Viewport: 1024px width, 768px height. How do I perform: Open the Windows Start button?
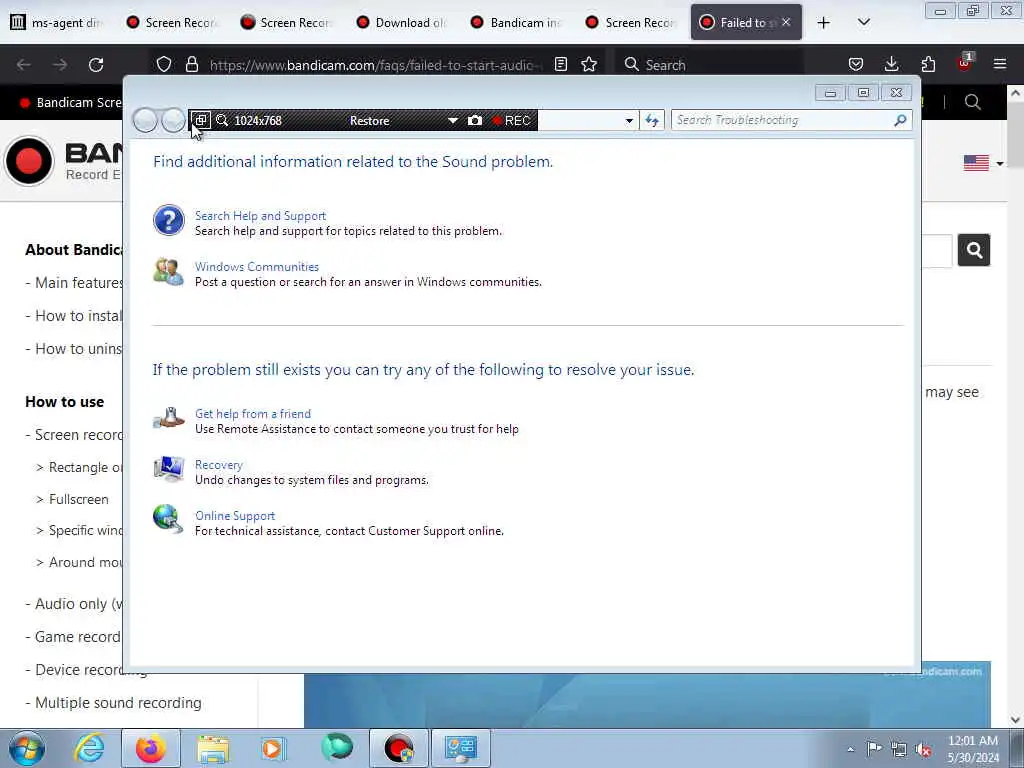(26, 748)
